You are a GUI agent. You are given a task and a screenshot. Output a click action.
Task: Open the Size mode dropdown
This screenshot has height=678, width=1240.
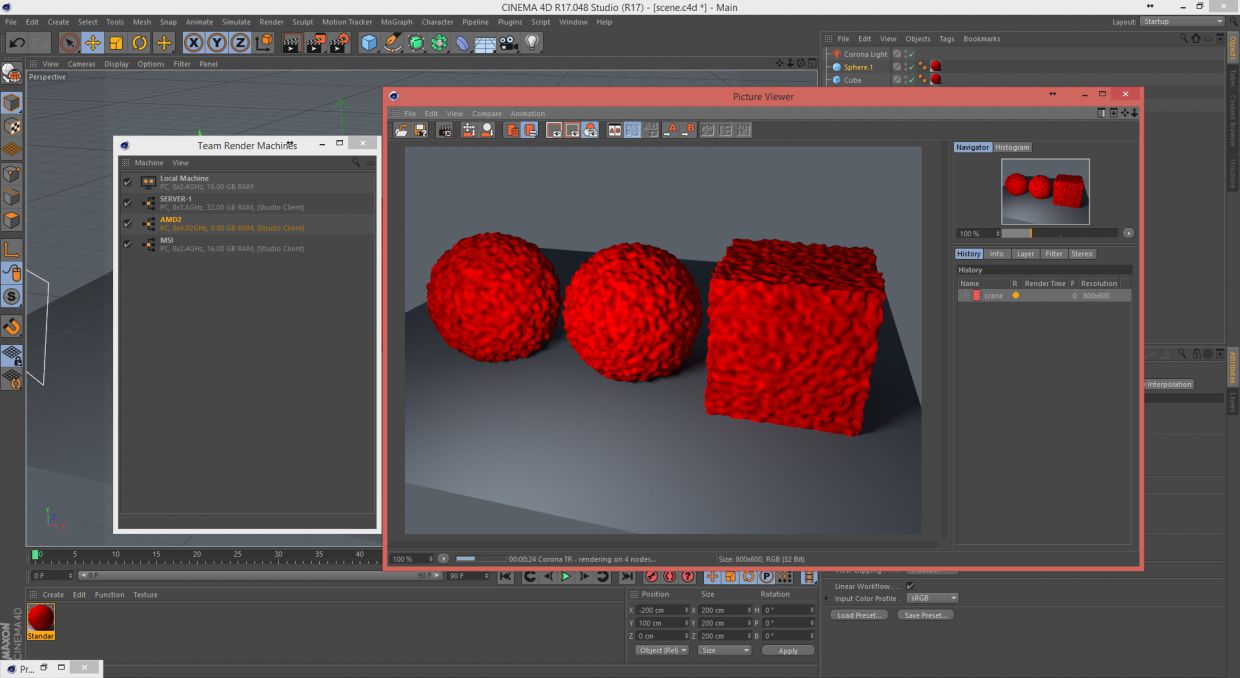tap(724, 650)
